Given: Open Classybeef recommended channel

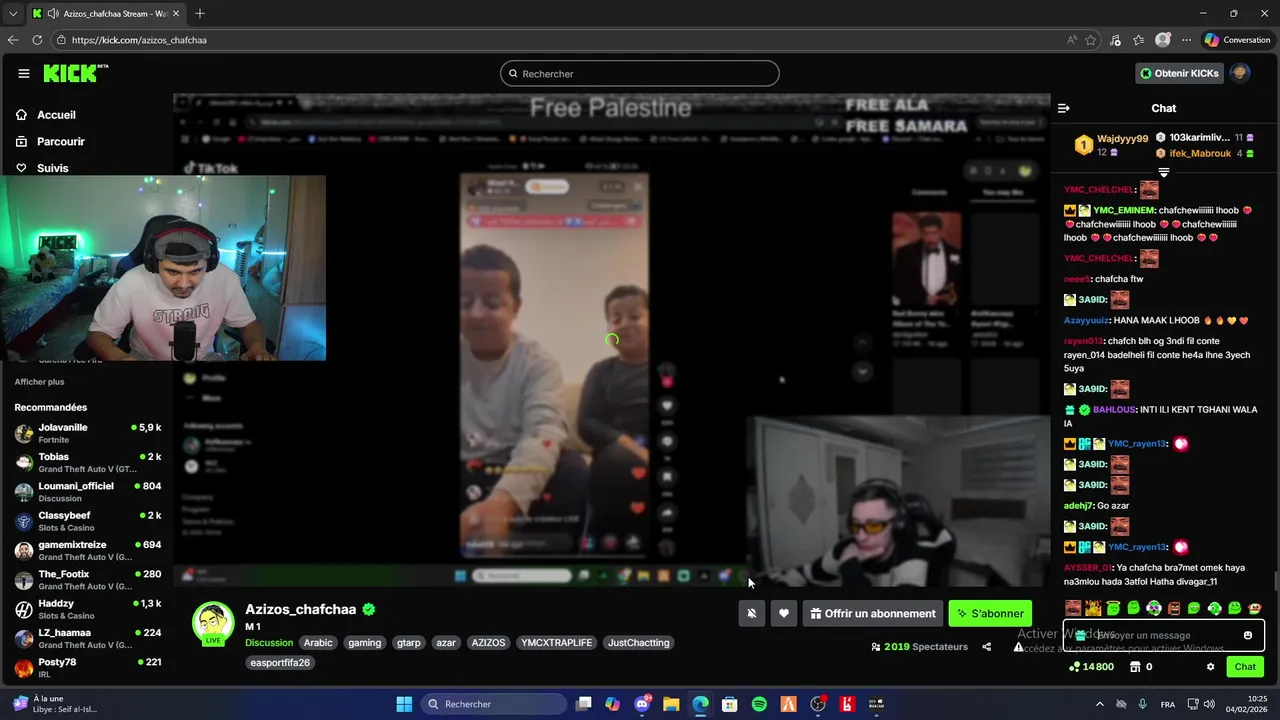Looking at the screenshot, I should (x=88, y=521).
